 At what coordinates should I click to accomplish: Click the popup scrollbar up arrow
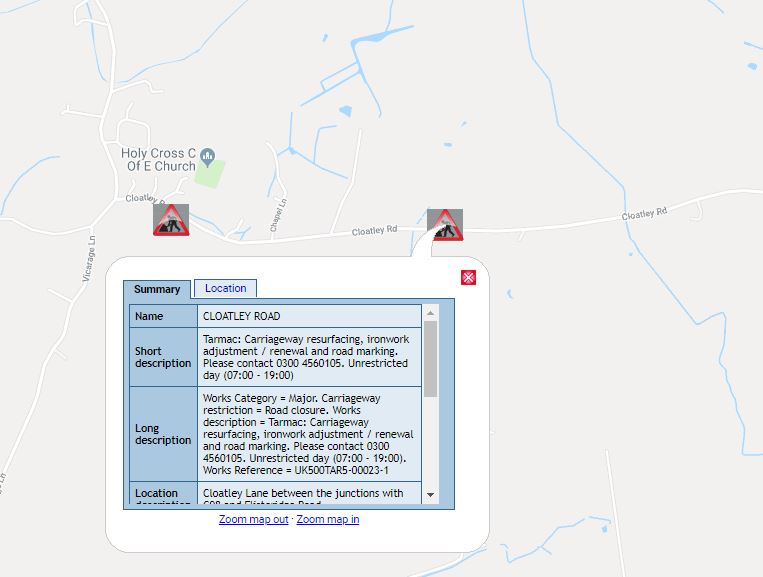430,313
